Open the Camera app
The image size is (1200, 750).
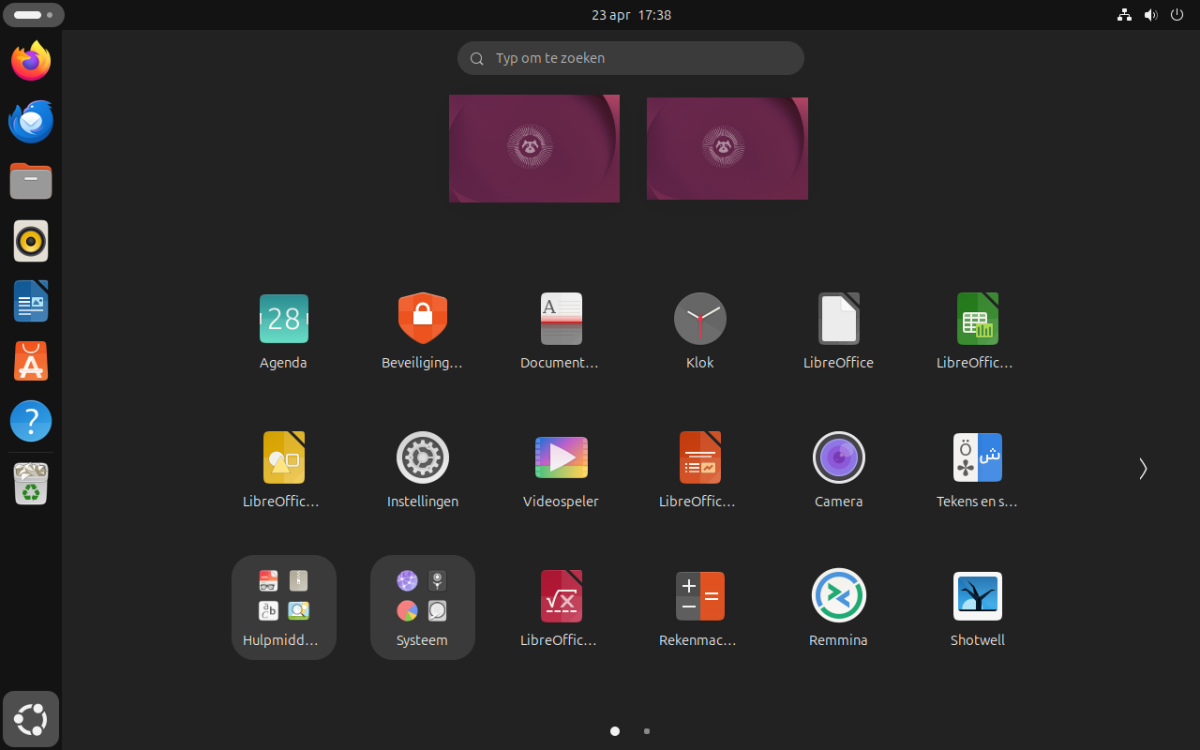coord(838,459)
